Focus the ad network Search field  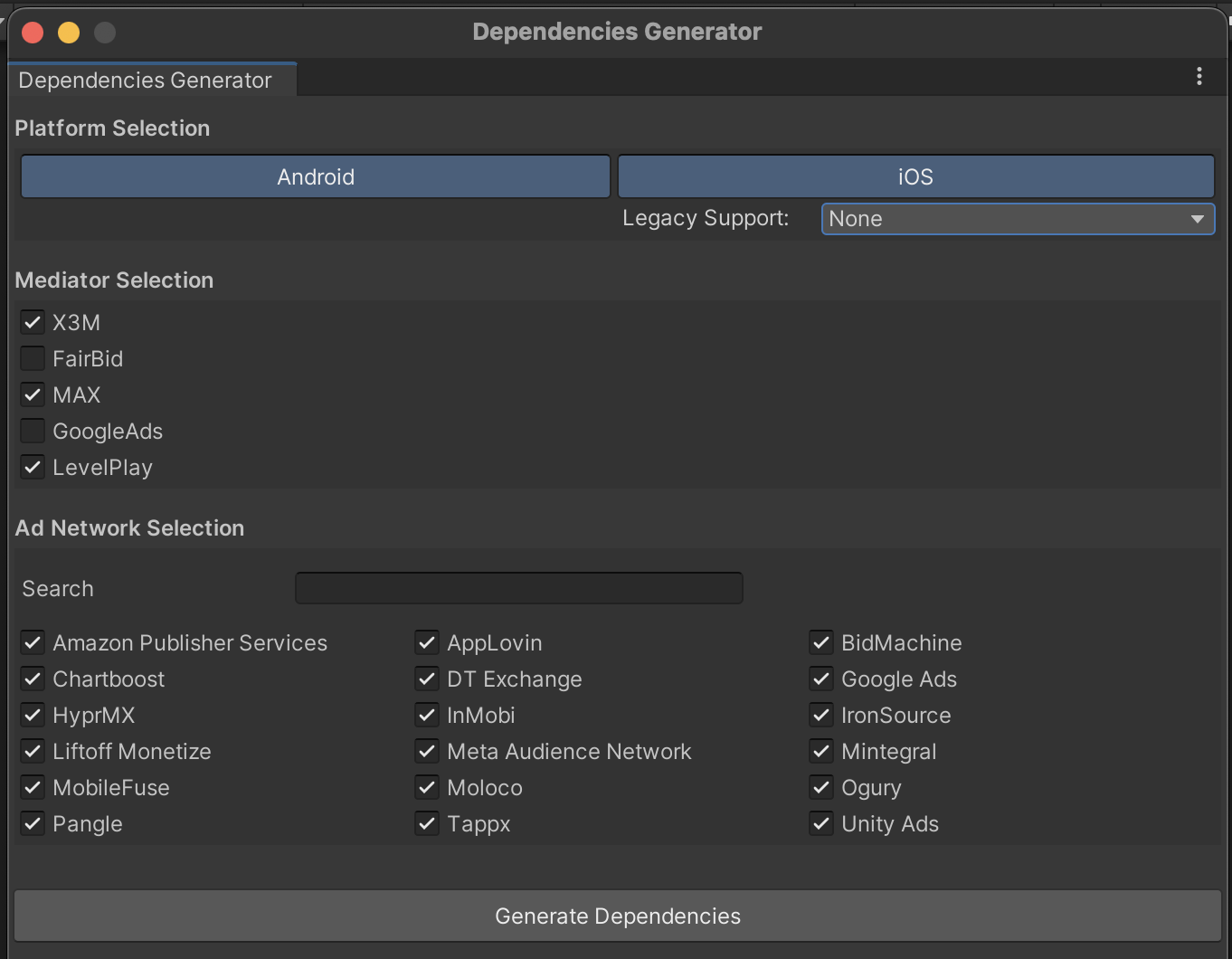(519, 588)
